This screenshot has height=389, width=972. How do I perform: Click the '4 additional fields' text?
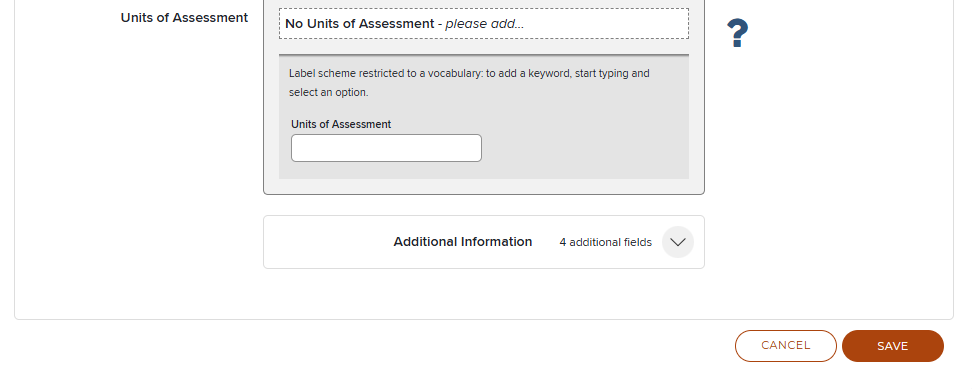coord(606,242)
